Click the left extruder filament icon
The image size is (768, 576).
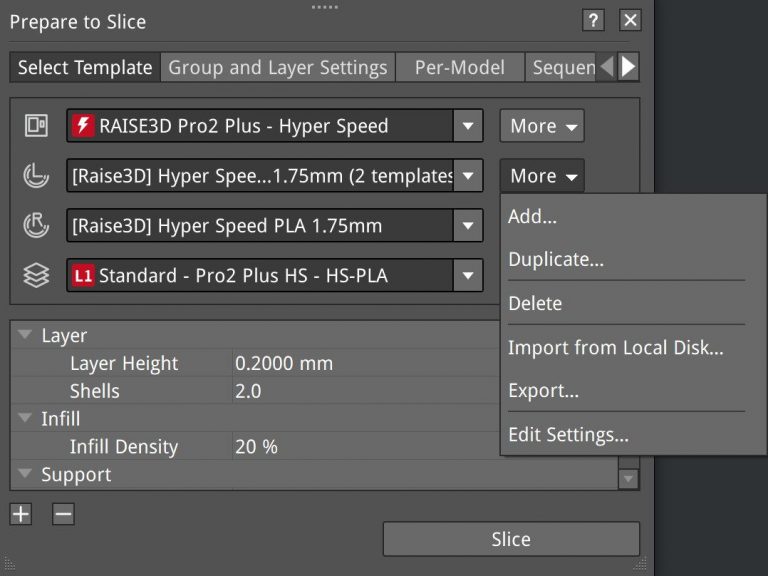pos(36,175)
